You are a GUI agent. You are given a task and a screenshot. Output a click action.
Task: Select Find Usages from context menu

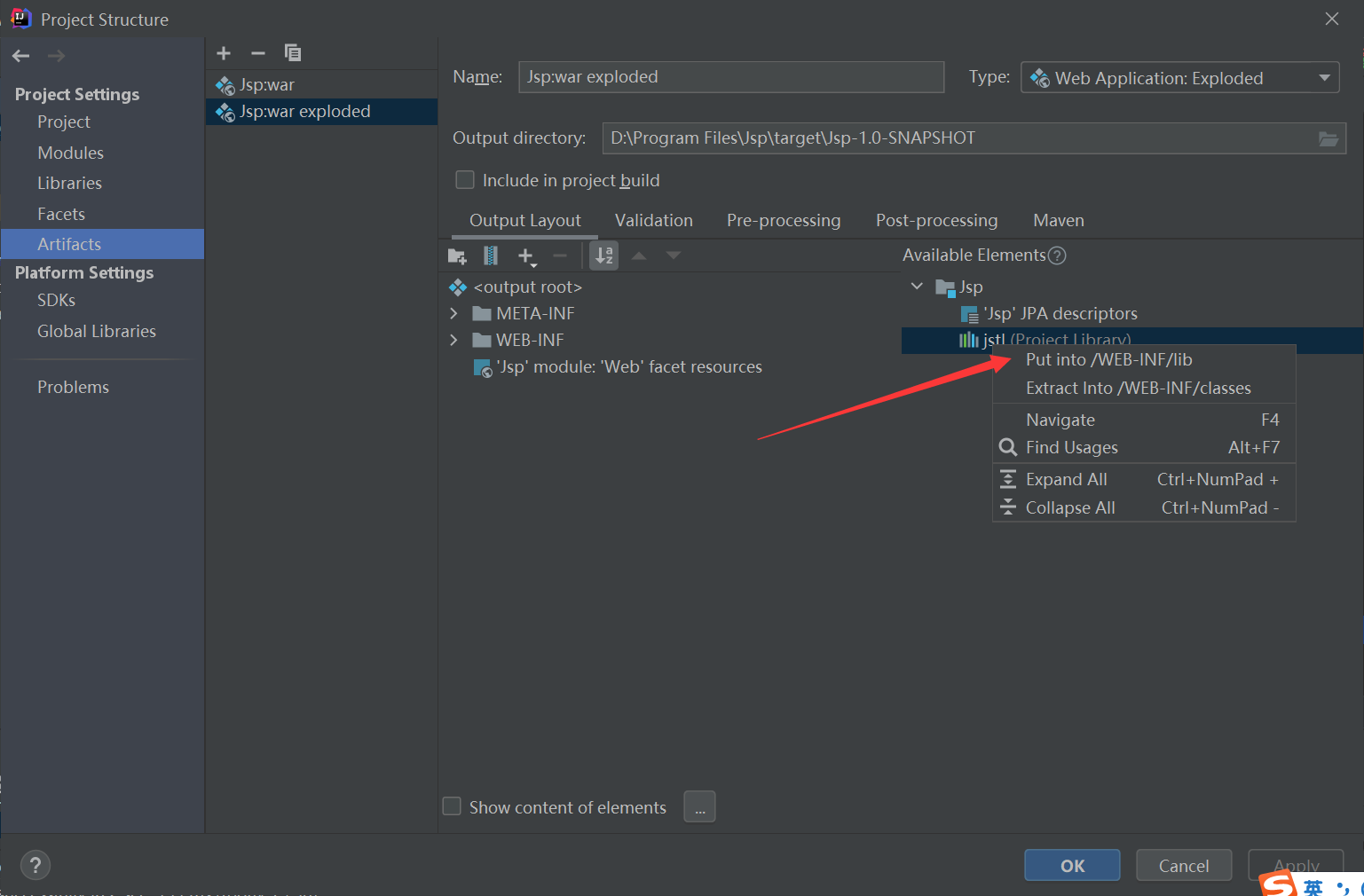coord(1144,448)
